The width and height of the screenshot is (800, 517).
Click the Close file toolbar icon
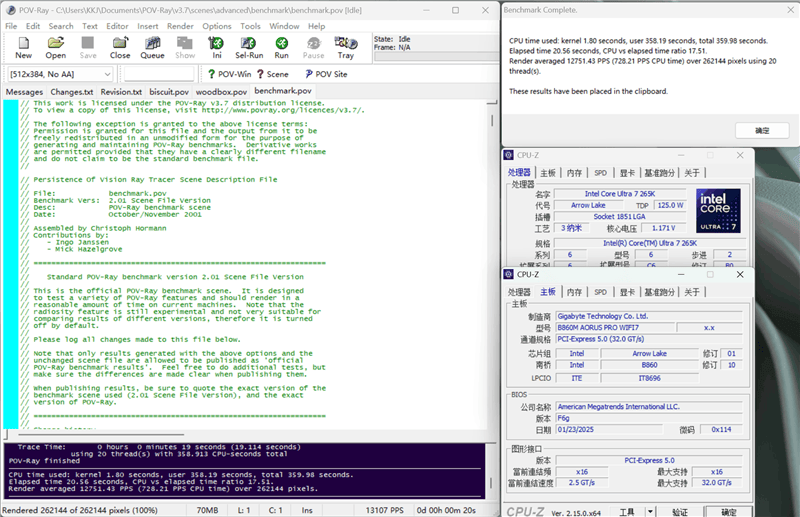[120, 48]
